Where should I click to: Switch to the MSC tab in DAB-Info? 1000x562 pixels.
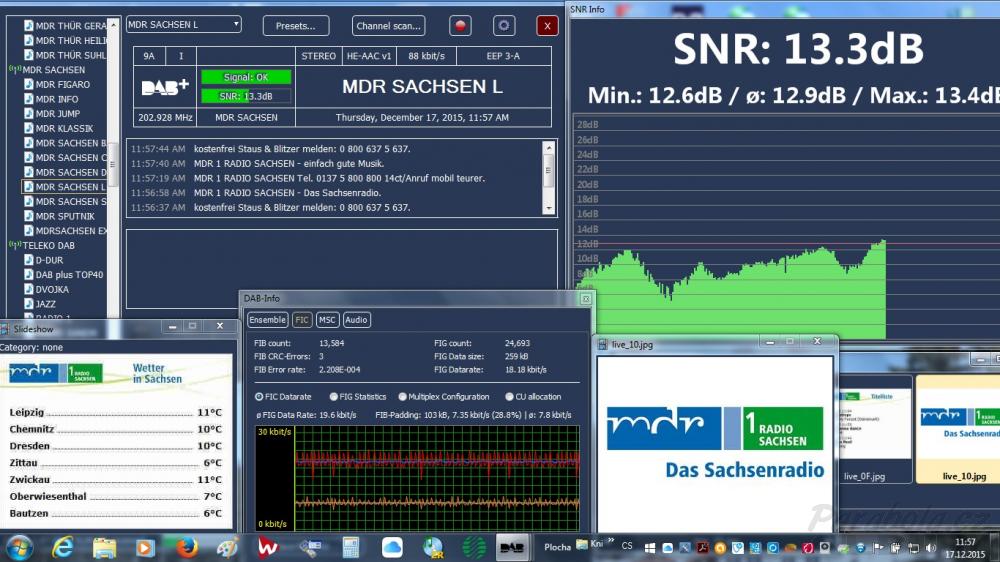coord(327,320)
